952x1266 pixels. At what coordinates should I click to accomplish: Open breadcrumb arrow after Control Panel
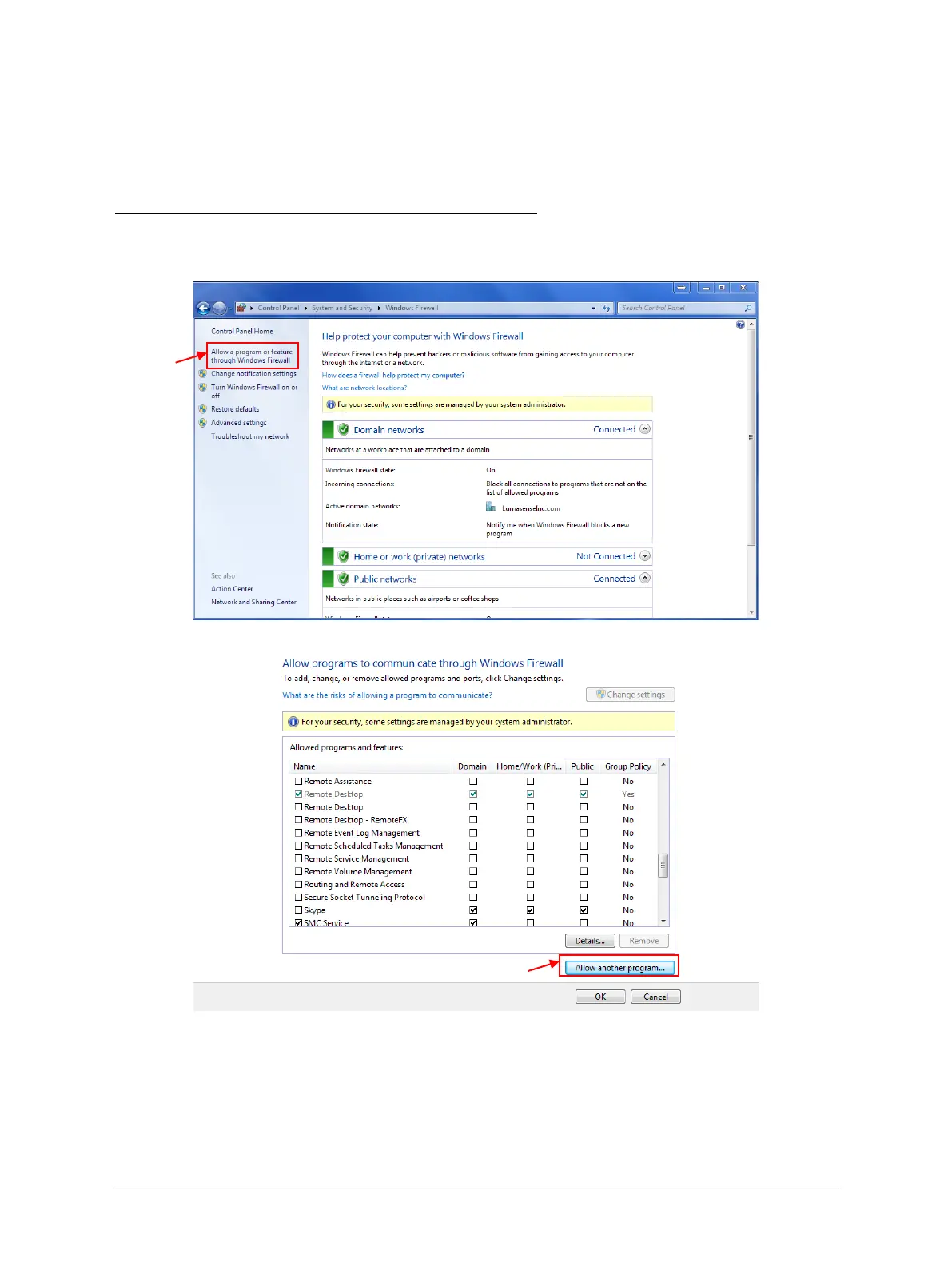(305, 308)
